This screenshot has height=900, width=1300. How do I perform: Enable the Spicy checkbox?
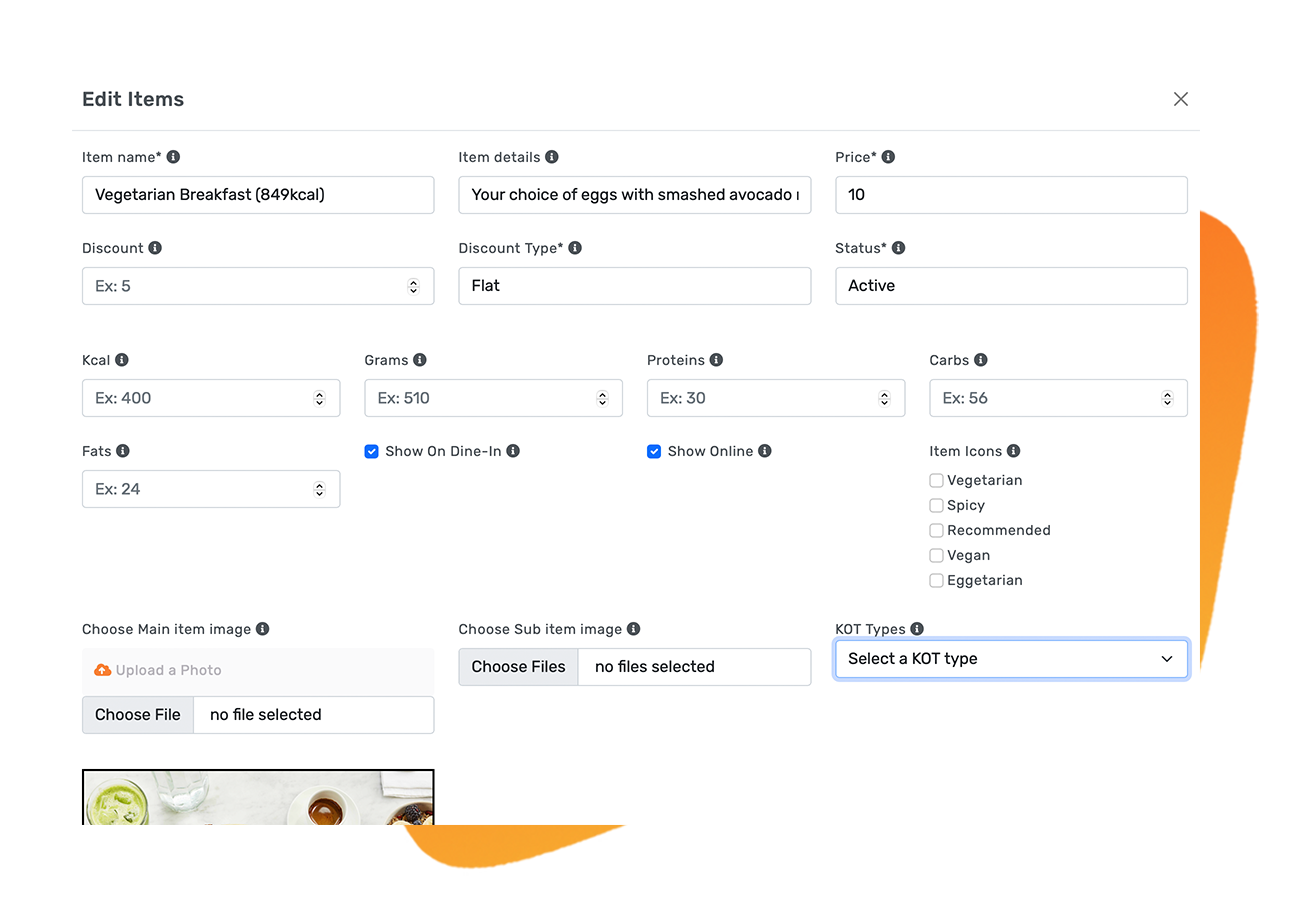point(936,506)
